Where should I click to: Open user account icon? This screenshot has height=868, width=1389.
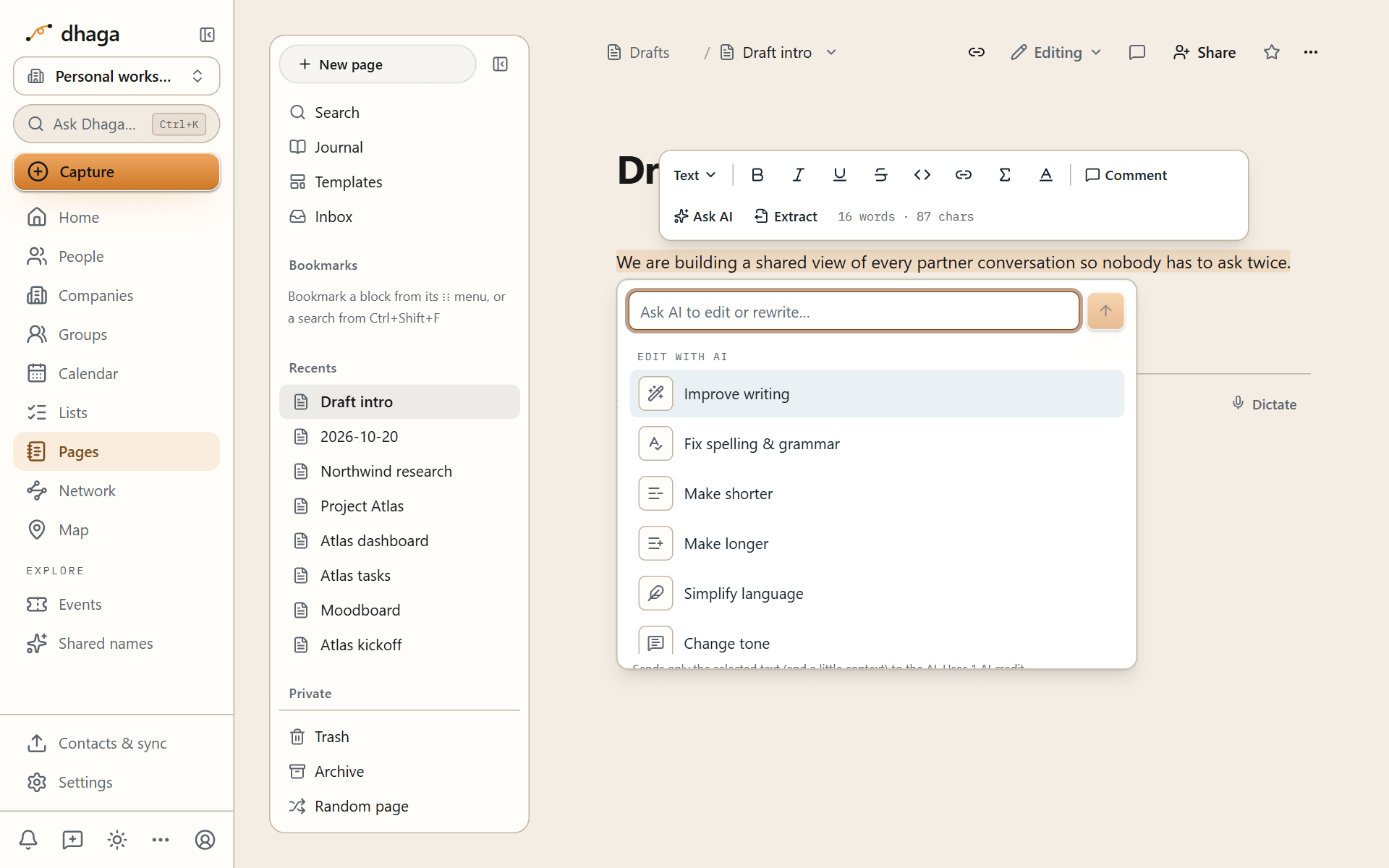pos(205,840)
